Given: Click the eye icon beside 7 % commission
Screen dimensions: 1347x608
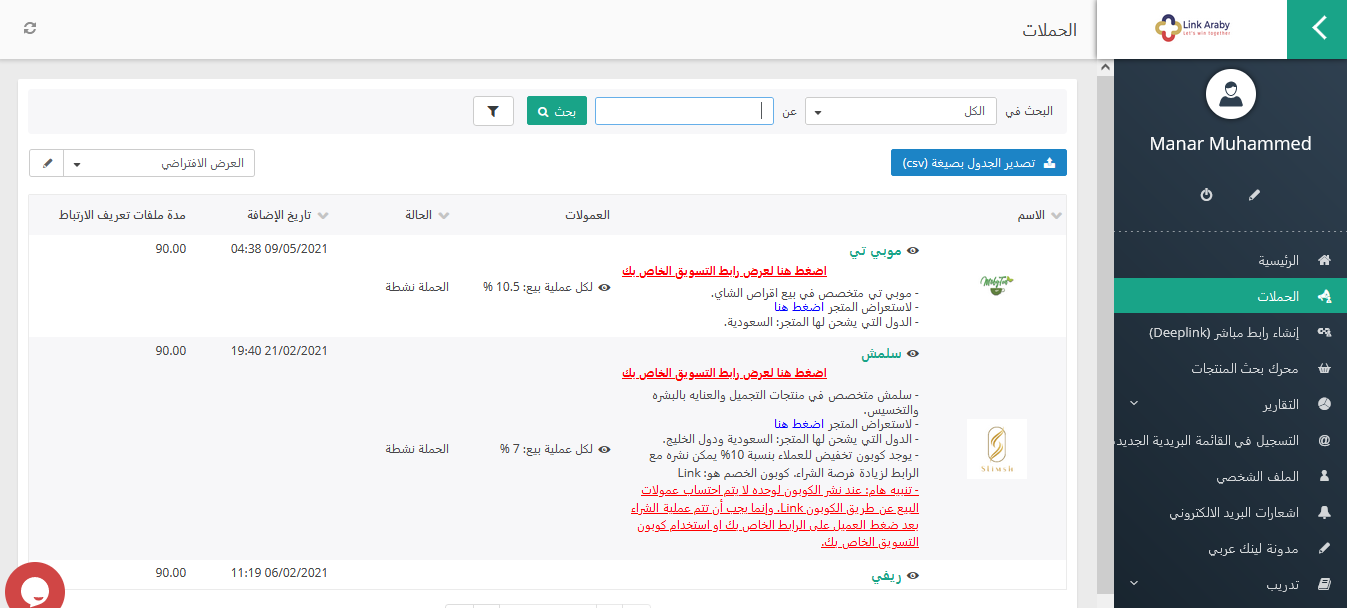Looking at the screenshot, I should [x=604, y=449].
